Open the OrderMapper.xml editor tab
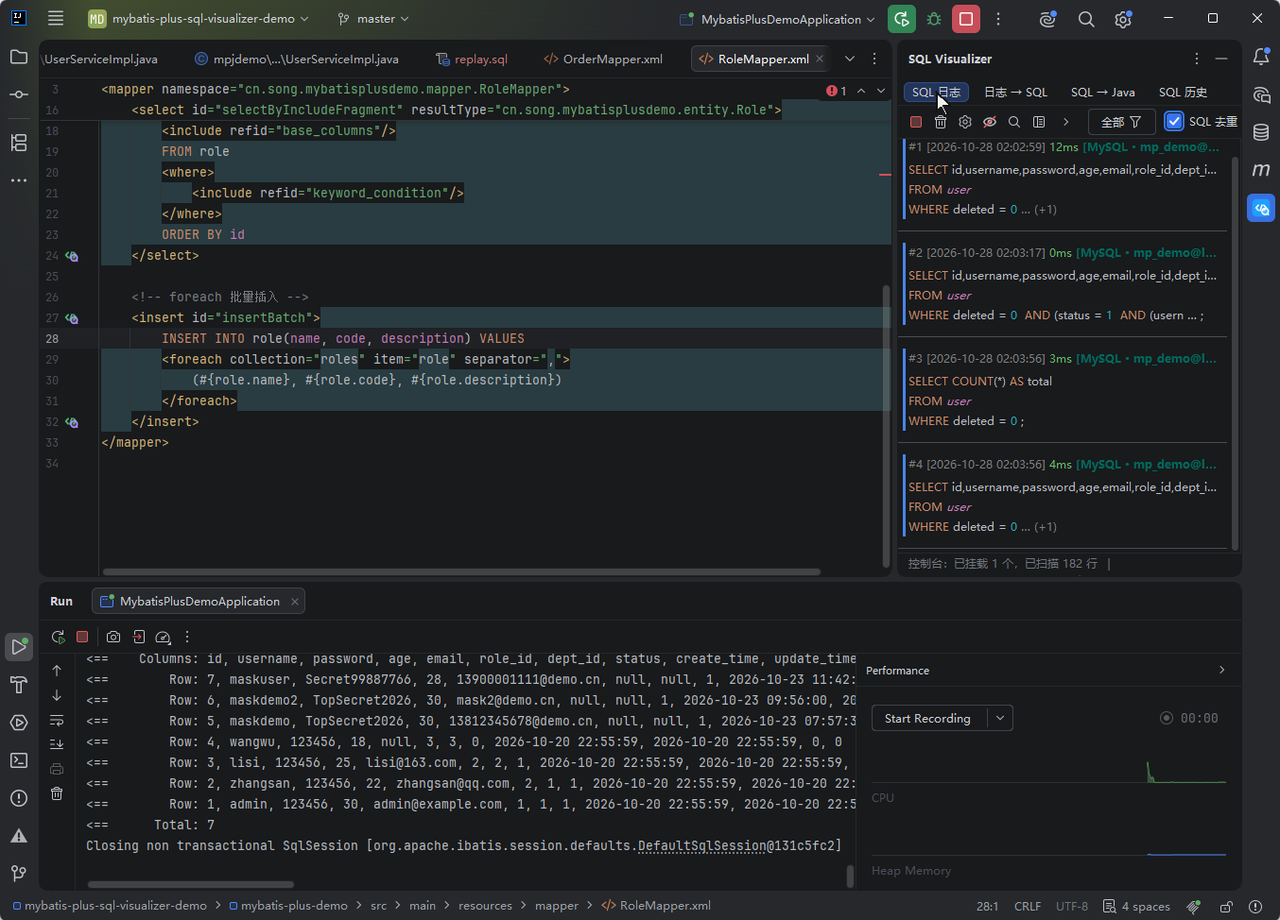 point(603,59)
